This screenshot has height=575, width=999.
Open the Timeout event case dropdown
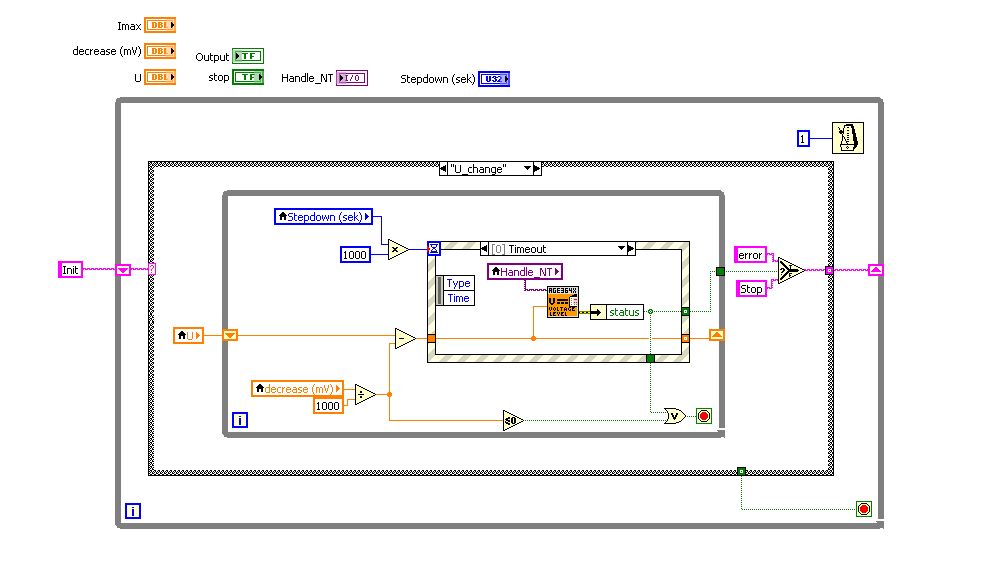(621, 249)
